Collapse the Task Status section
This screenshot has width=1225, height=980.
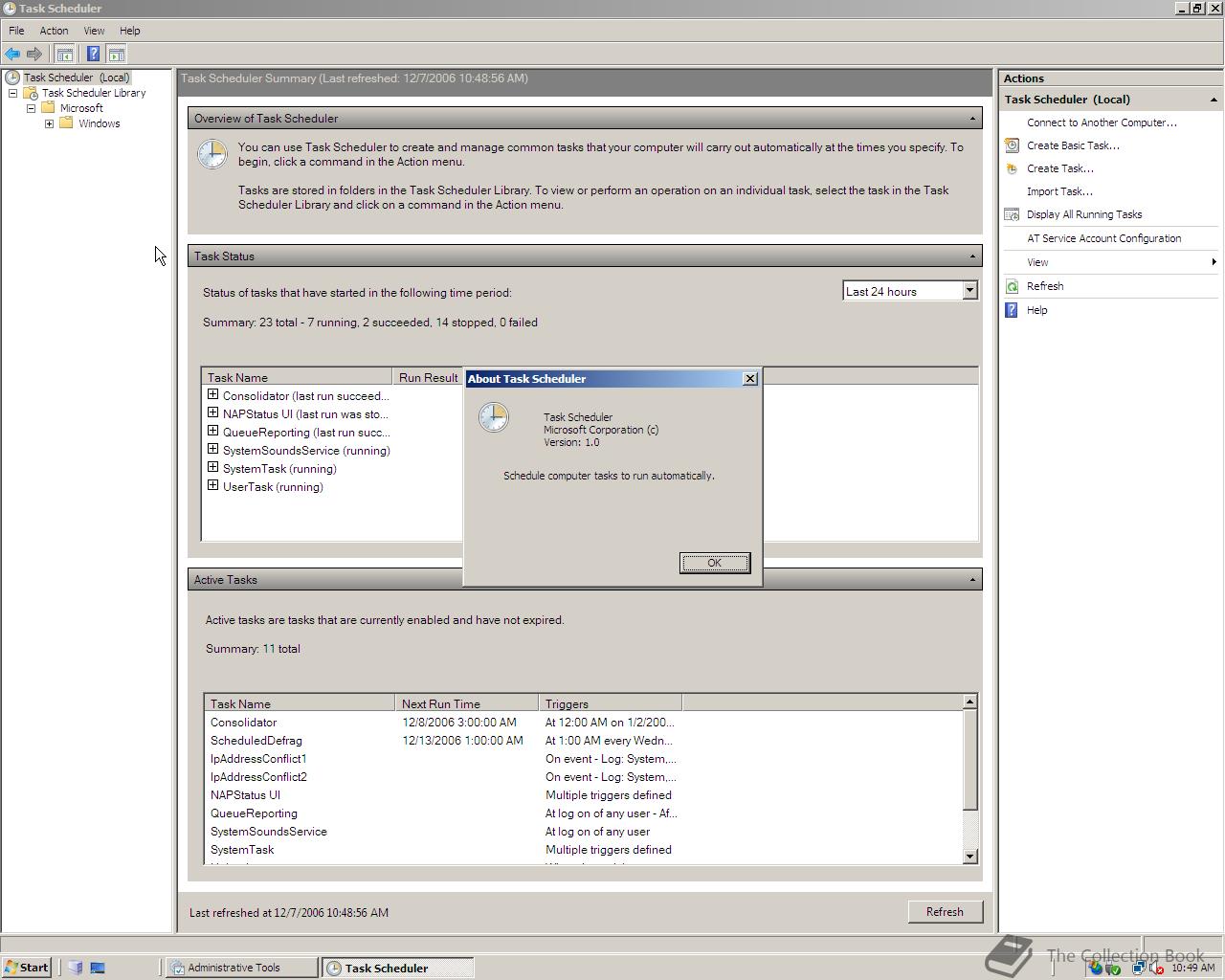pos(972,256)
